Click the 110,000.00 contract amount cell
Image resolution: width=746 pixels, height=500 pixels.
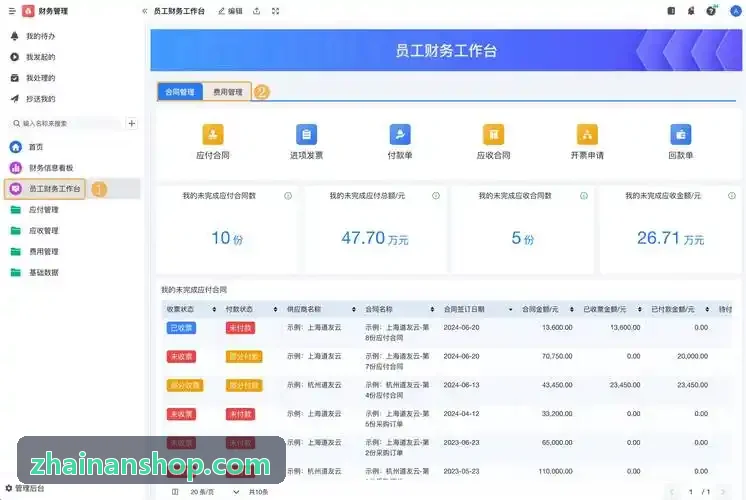pos(555,471)
